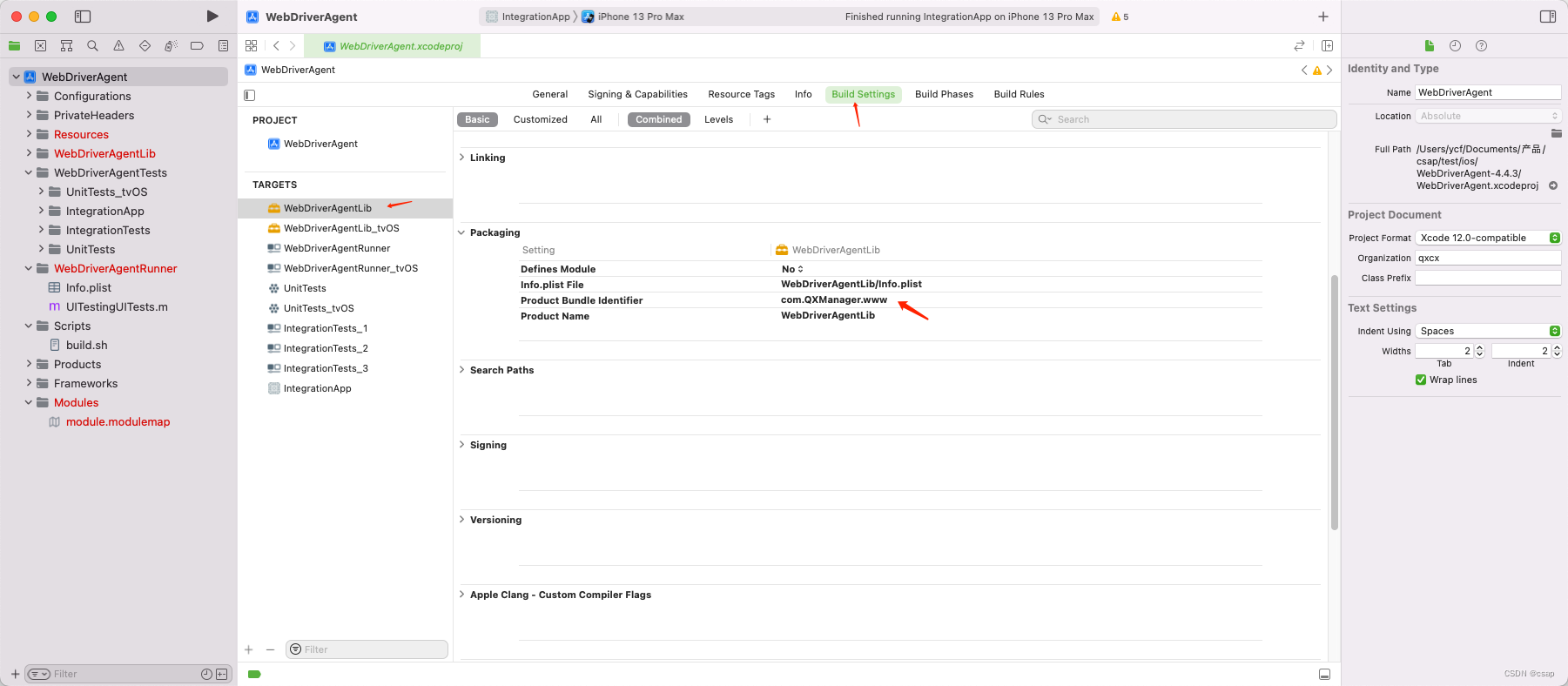Open the debug navigator
This screenshot has height=686, width=1568.
click(171, 45)
